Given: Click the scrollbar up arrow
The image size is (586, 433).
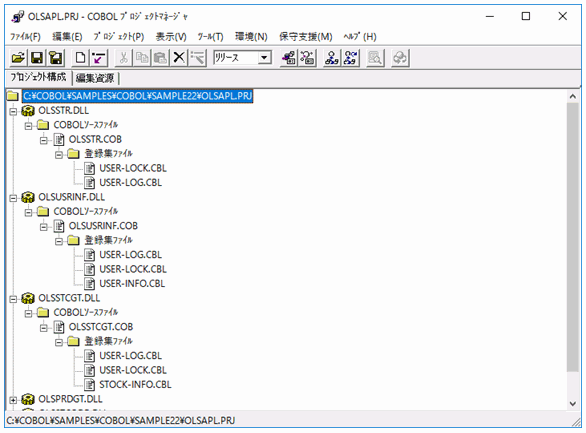Looking at the screenshot, I should [573, 96].
